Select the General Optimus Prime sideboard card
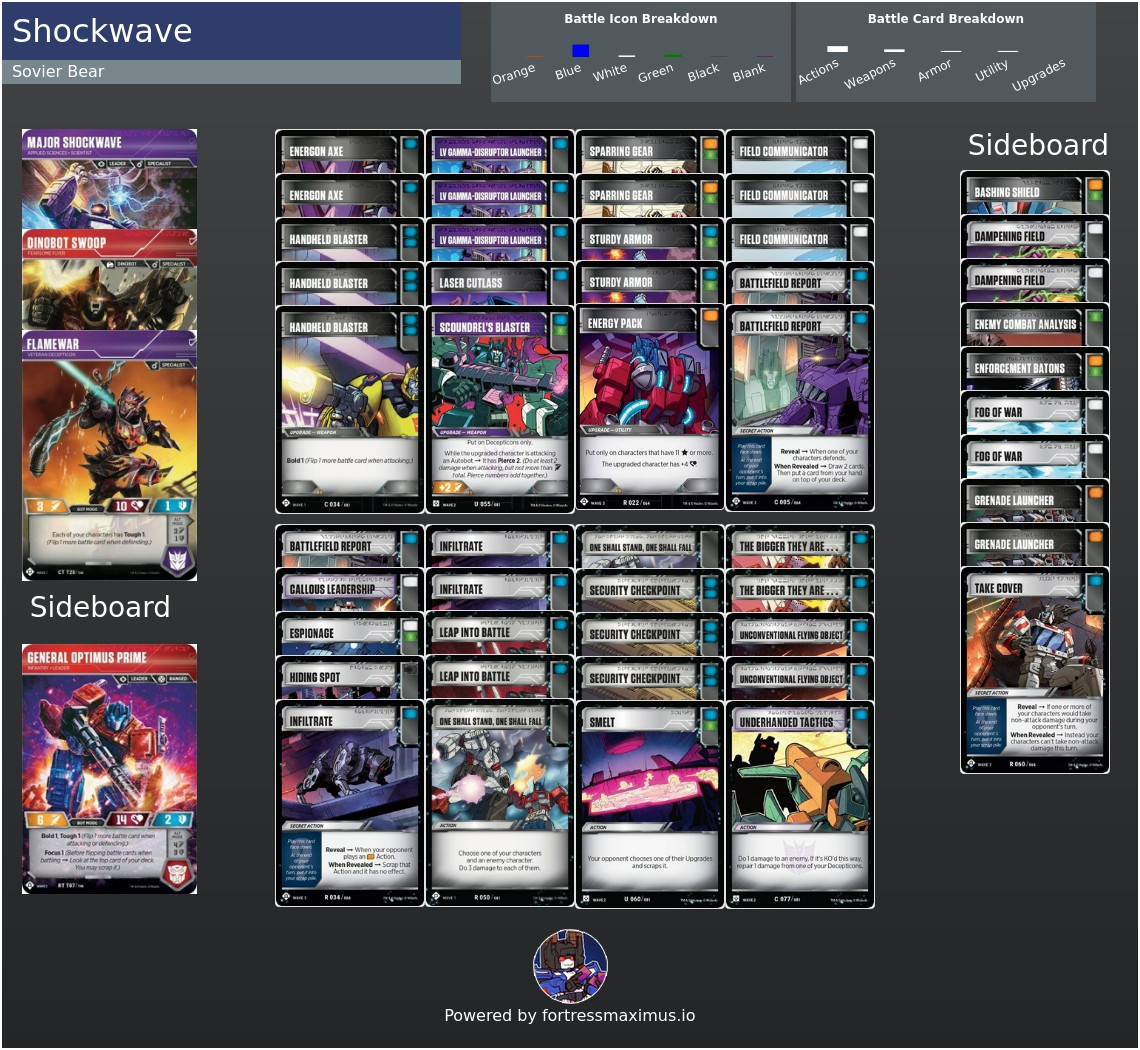 [109, 769]
